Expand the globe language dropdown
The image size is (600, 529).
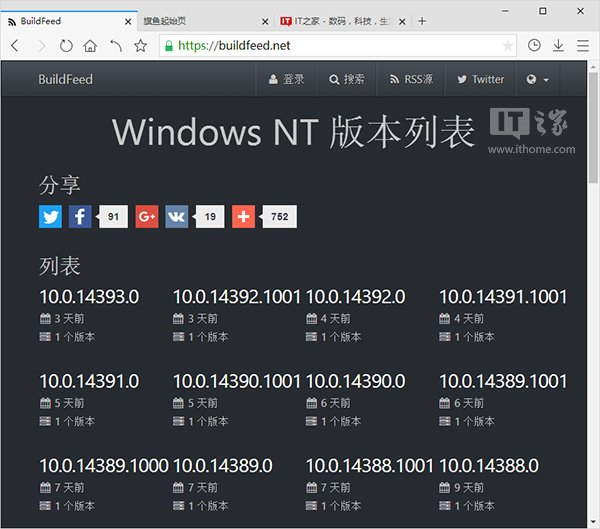click(538, 79)
